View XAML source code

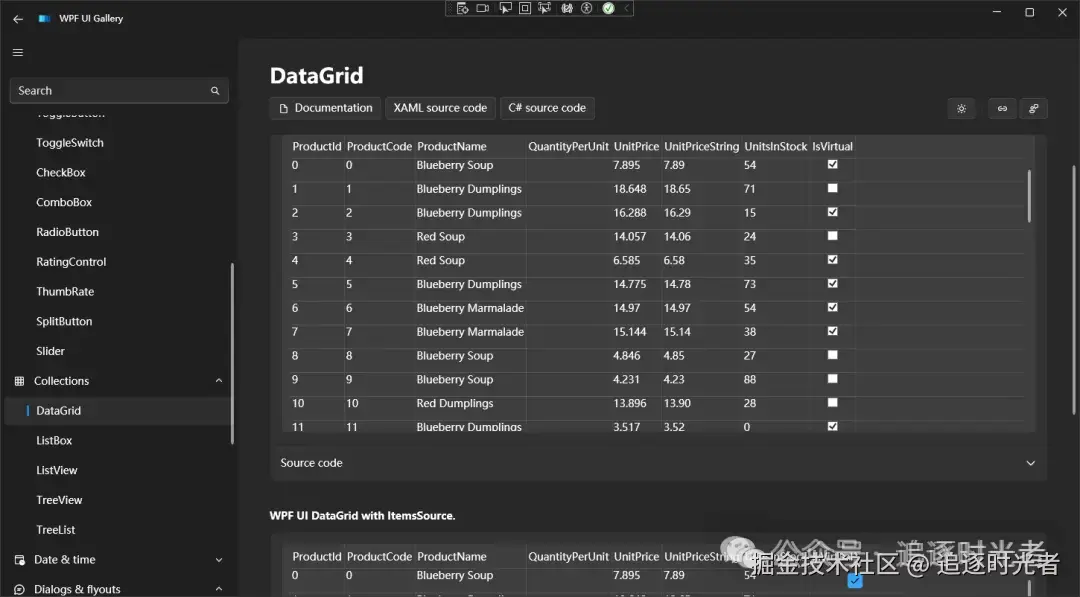(x=440, y=108)
